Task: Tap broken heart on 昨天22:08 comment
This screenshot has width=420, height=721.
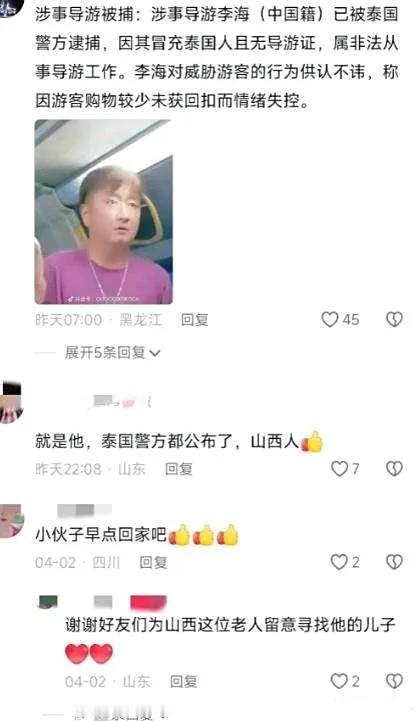Action: (x=394, y=469)
